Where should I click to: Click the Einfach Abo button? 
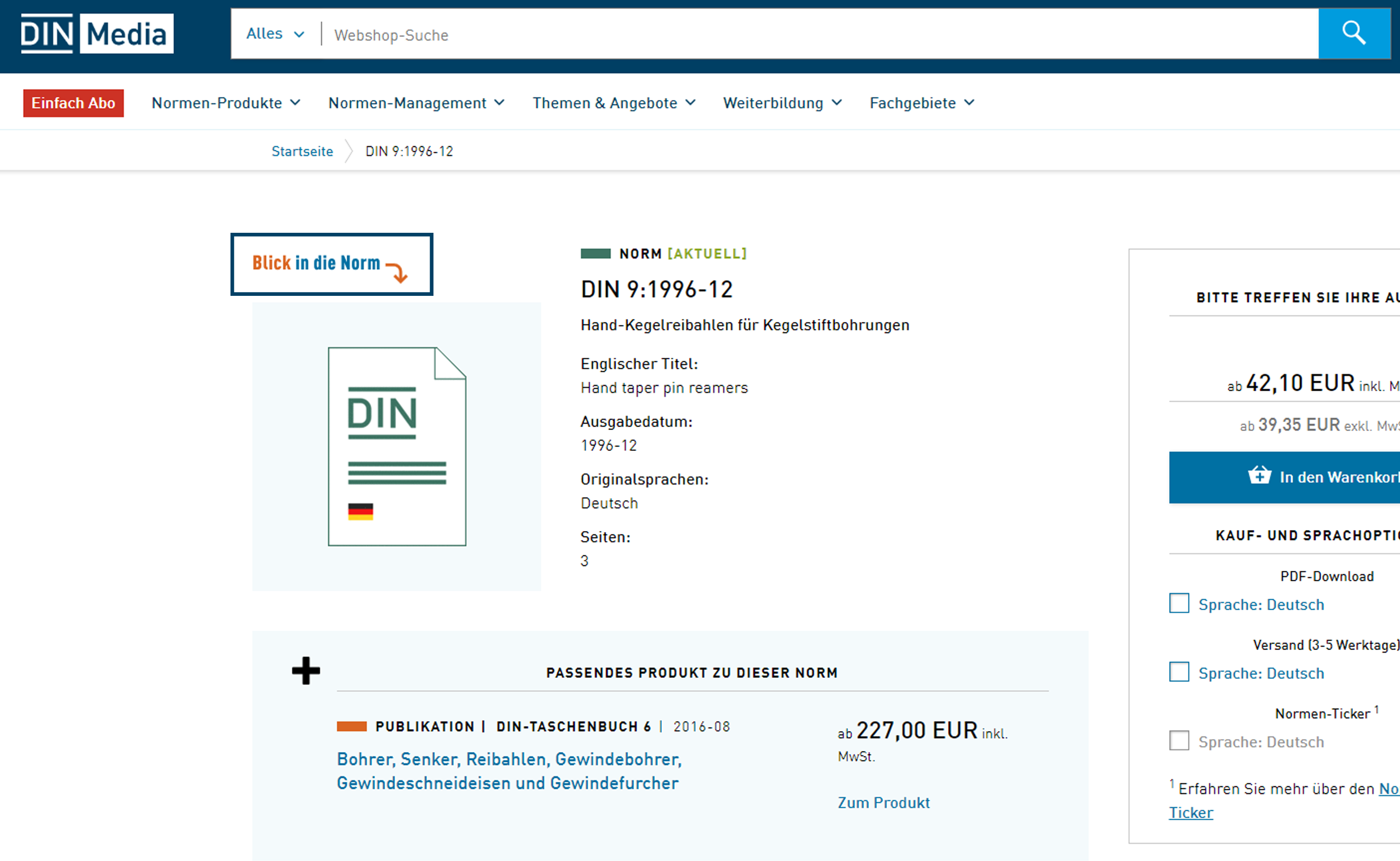point(74,103)
